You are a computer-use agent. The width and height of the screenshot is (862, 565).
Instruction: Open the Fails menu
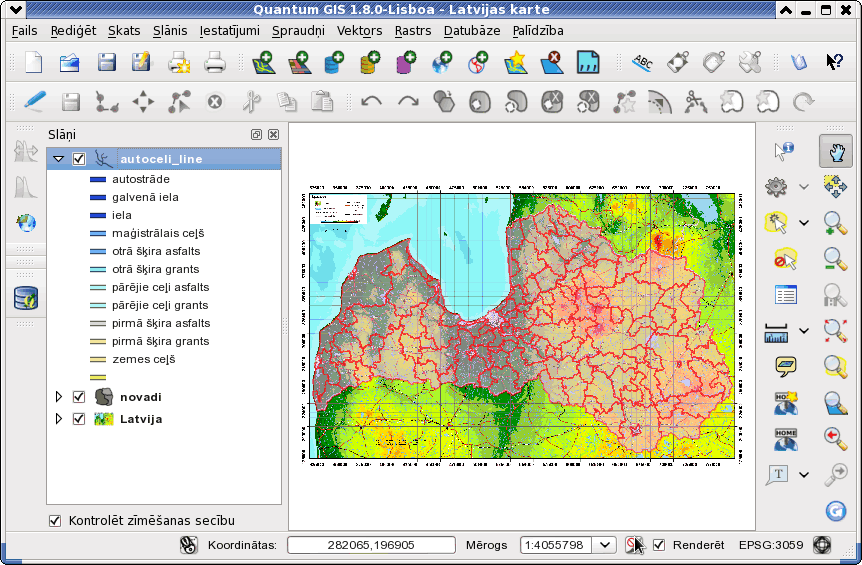pos(25,31)
